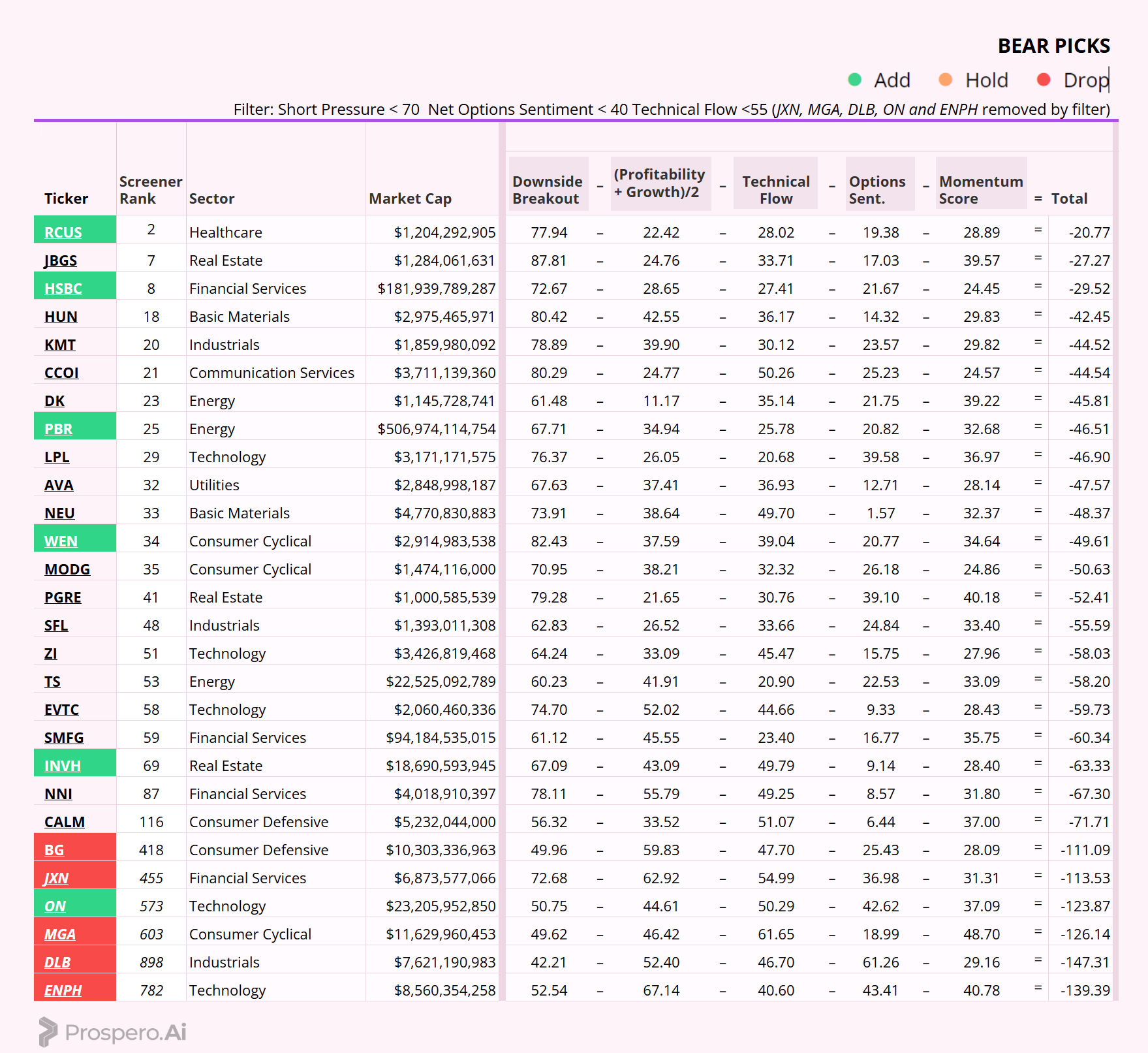Open the JBGS ticker link

[x=61, y=260]
